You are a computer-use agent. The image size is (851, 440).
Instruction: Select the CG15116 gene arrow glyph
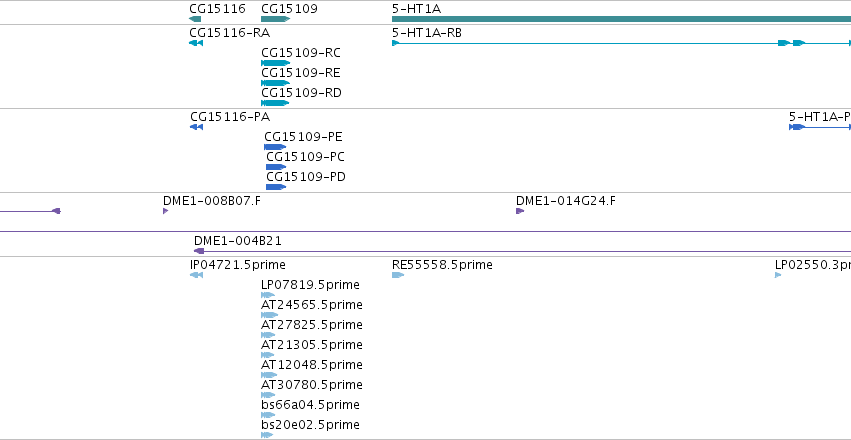tap(195, 19)
